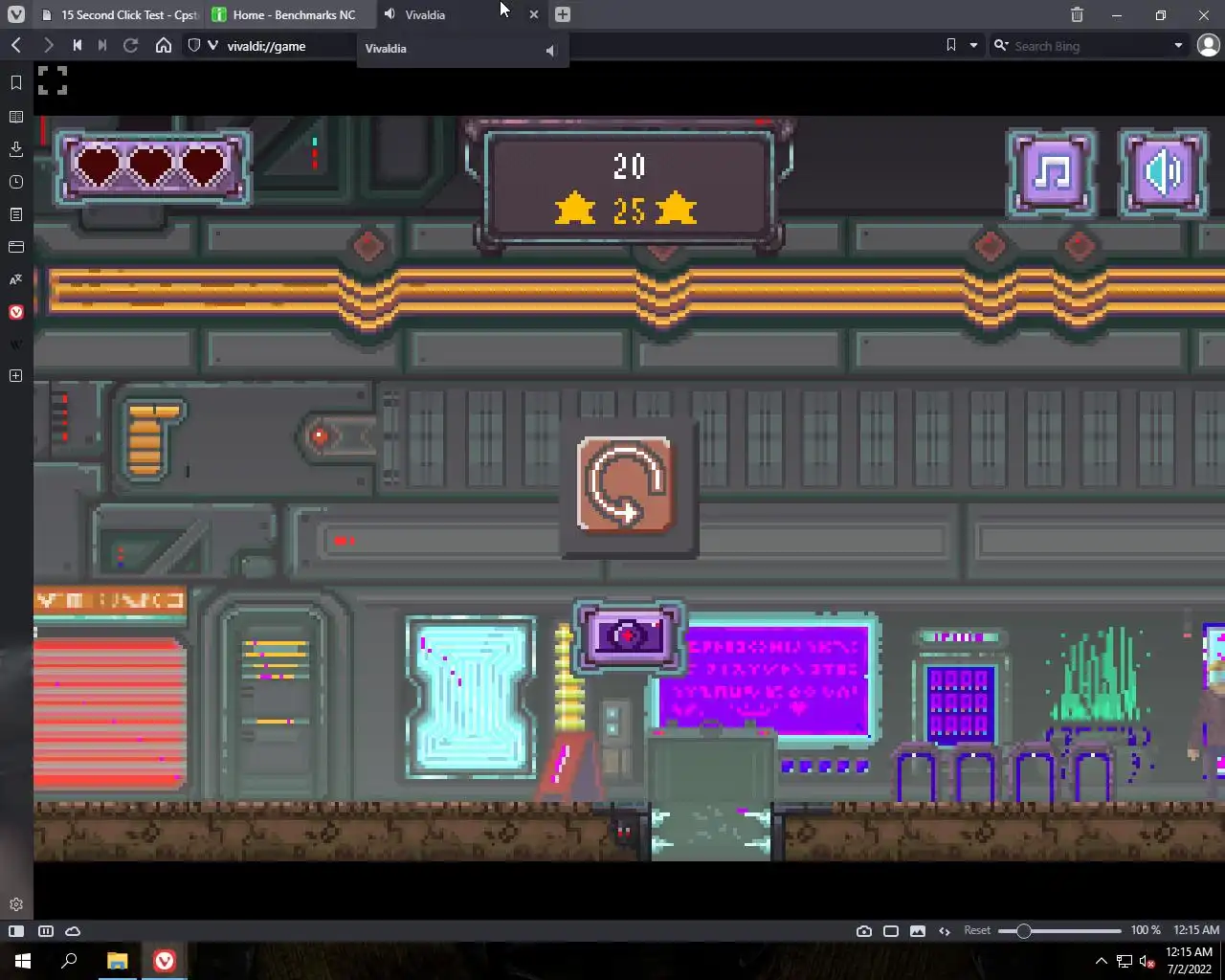This screenshot has height=980, width=1225.
Task: Open the closed tabs trash
Action: point(1077,14)
